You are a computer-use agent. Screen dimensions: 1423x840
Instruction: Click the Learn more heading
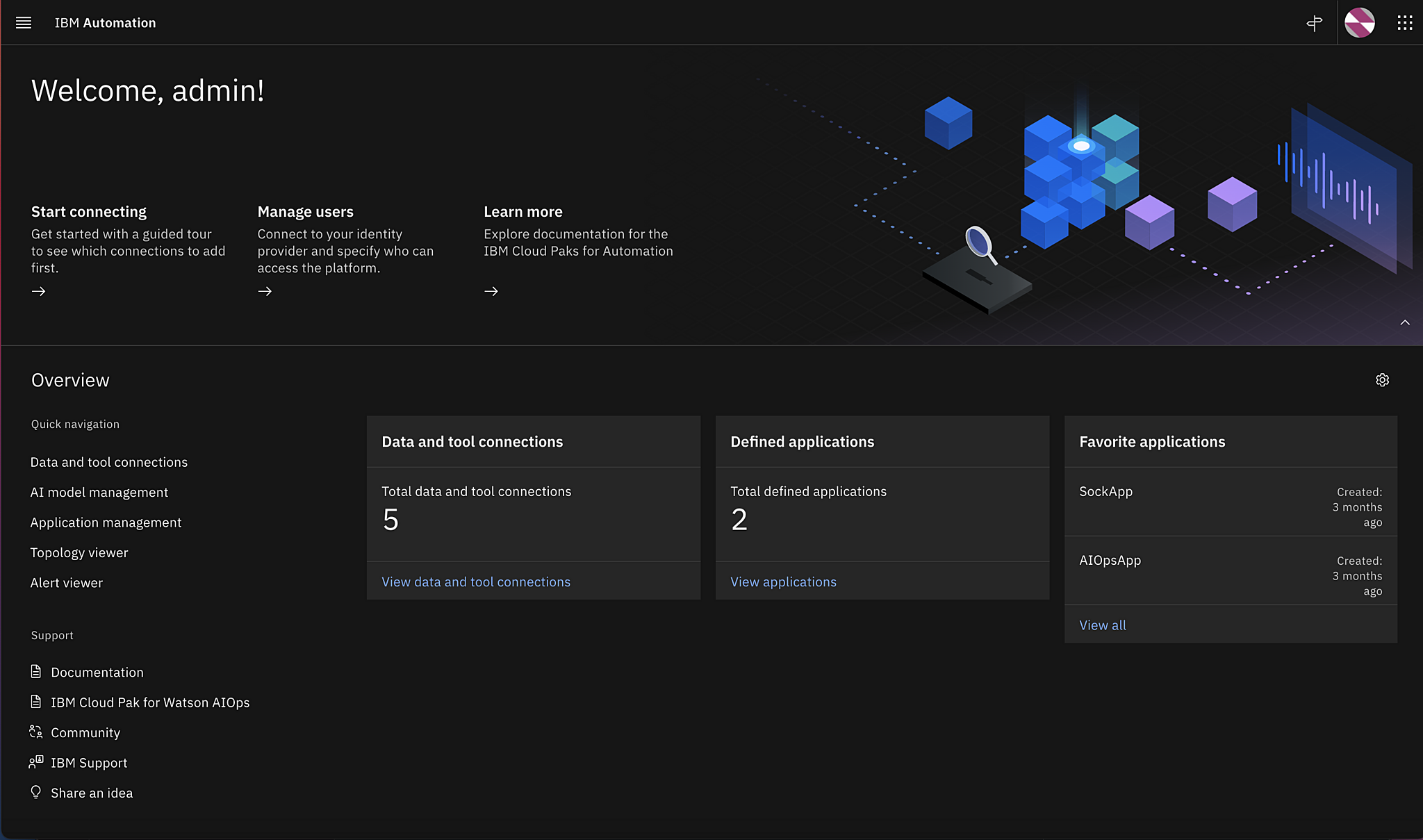click(523, 211)
